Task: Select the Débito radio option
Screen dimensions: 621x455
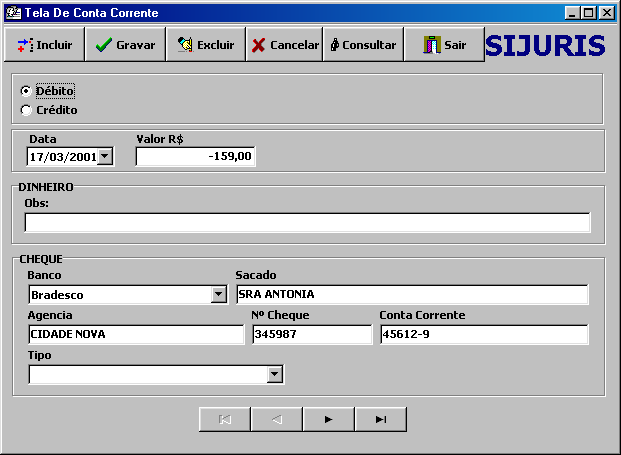Action: (26, 91)
